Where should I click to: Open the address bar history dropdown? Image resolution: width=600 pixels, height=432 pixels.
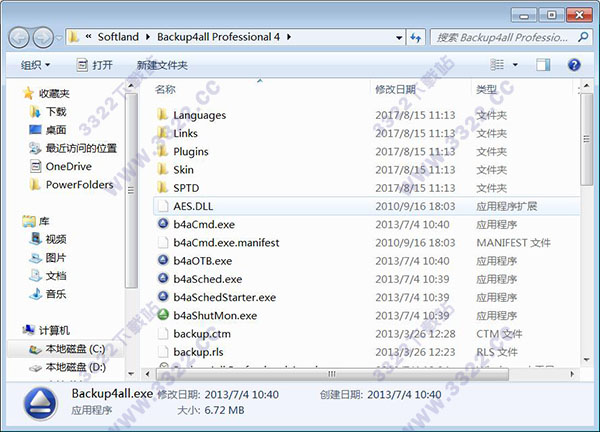(399, 37)
